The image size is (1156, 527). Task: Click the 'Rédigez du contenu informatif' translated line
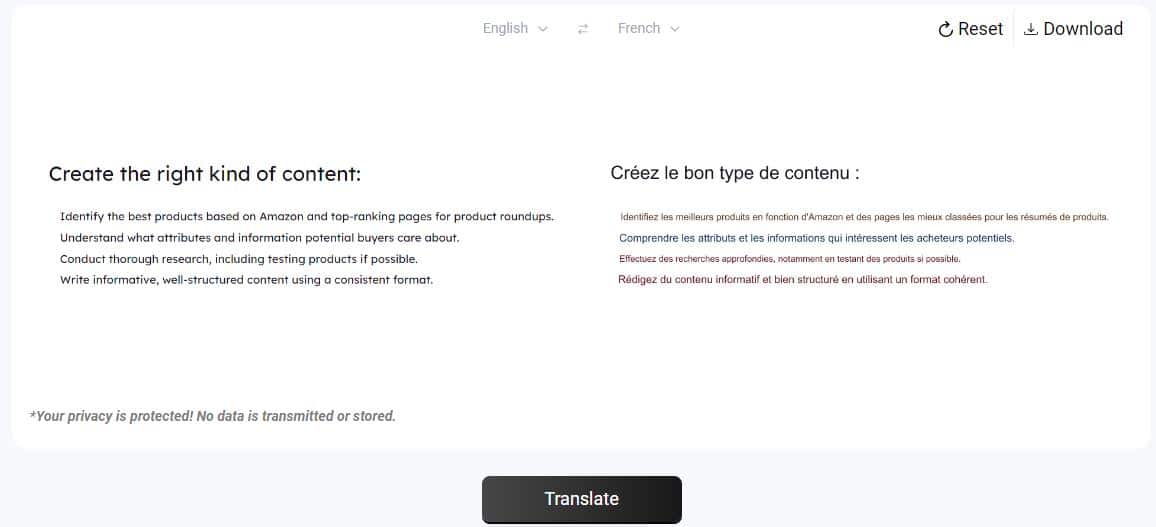point(803,280)
